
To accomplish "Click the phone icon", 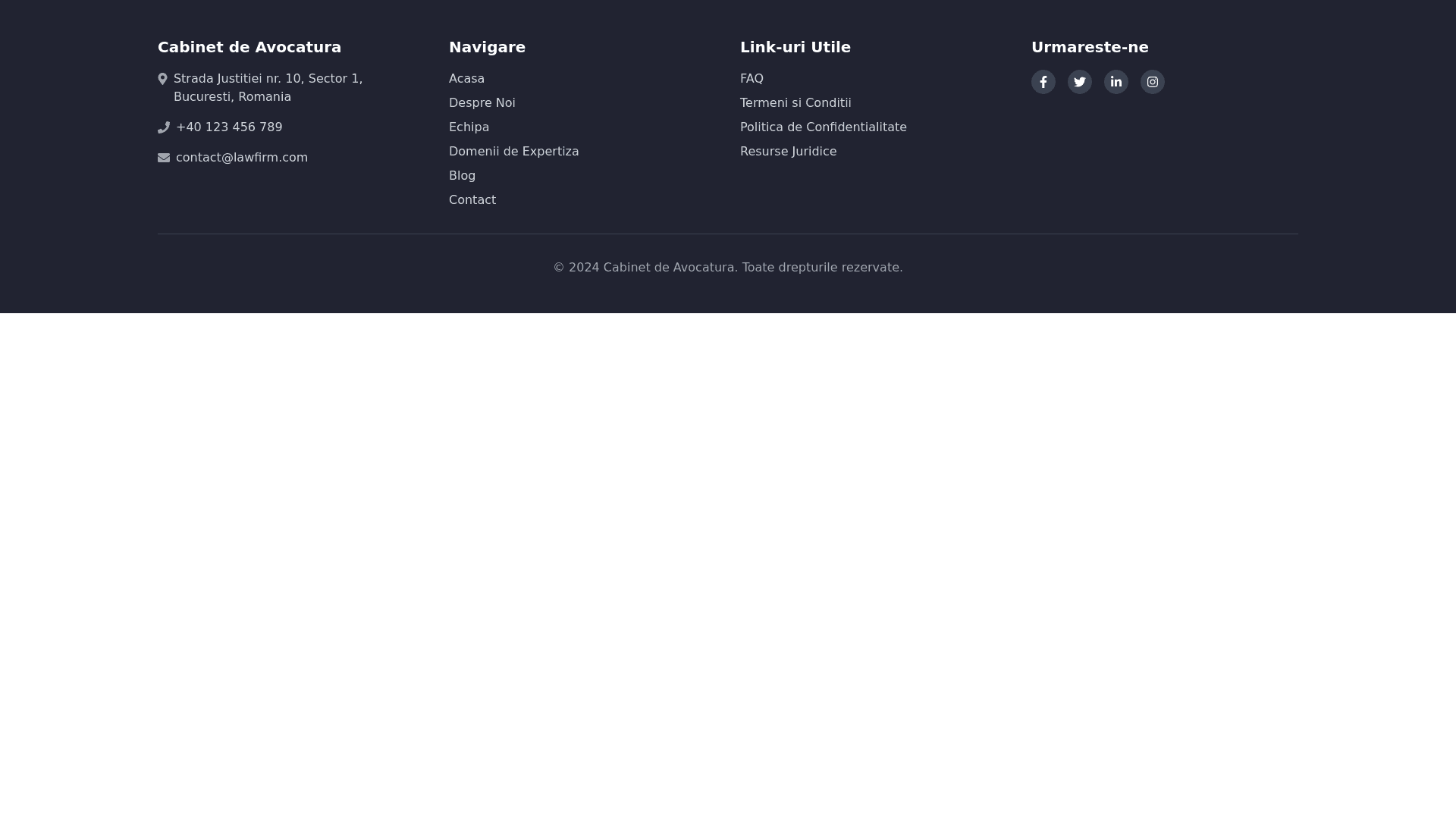I will pos(164,127).
